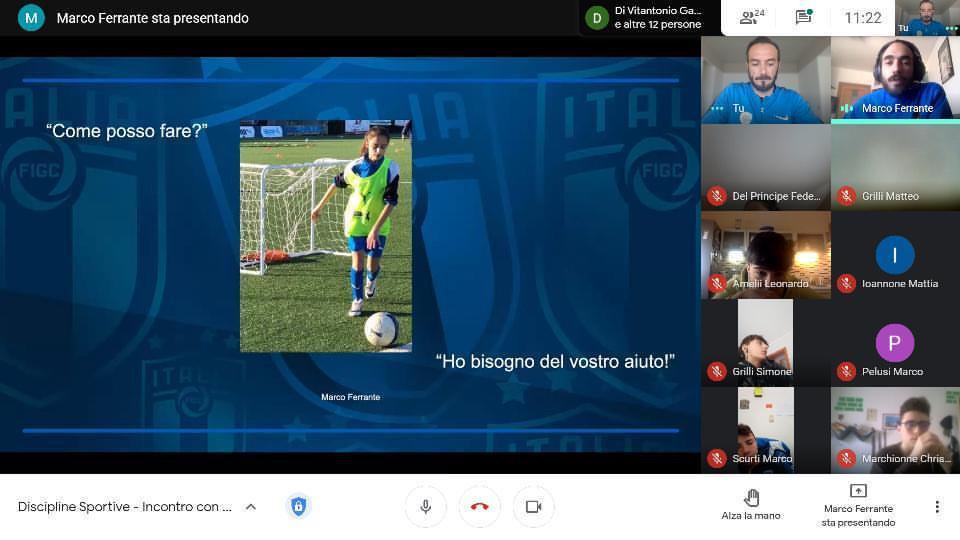The image size is (960, 540).
Task: Click the raise hand icon
Action: [x=751, y=498]
